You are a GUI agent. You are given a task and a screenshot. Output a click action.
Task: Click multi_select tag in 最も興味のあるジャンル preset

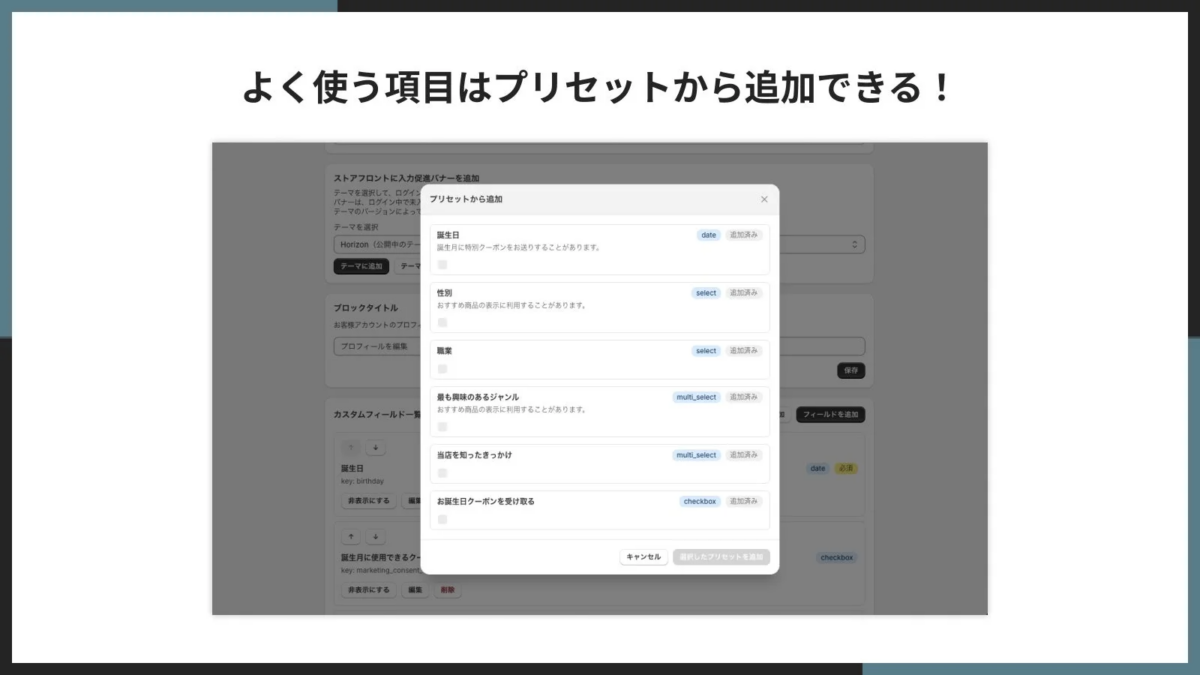697,397
